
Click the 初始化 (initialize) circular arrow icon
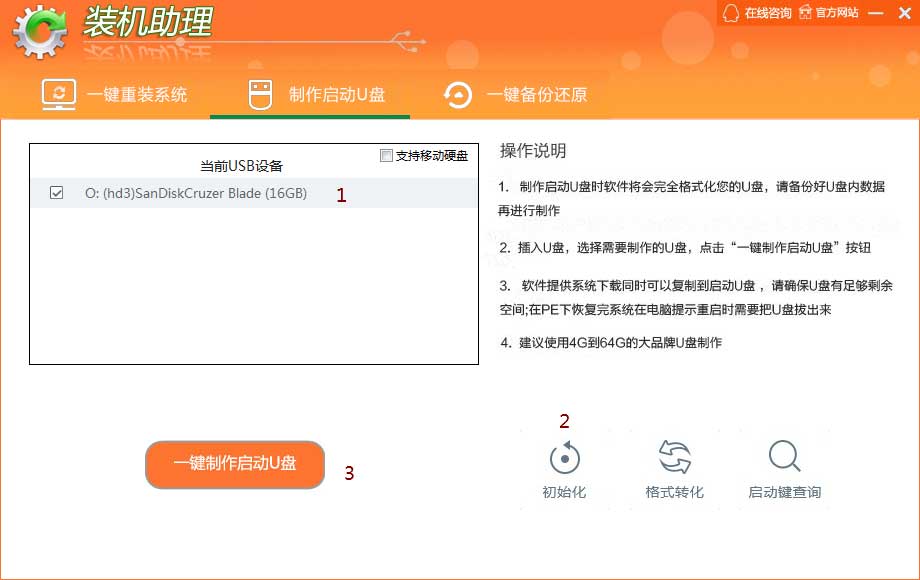[x=564, y=458]
